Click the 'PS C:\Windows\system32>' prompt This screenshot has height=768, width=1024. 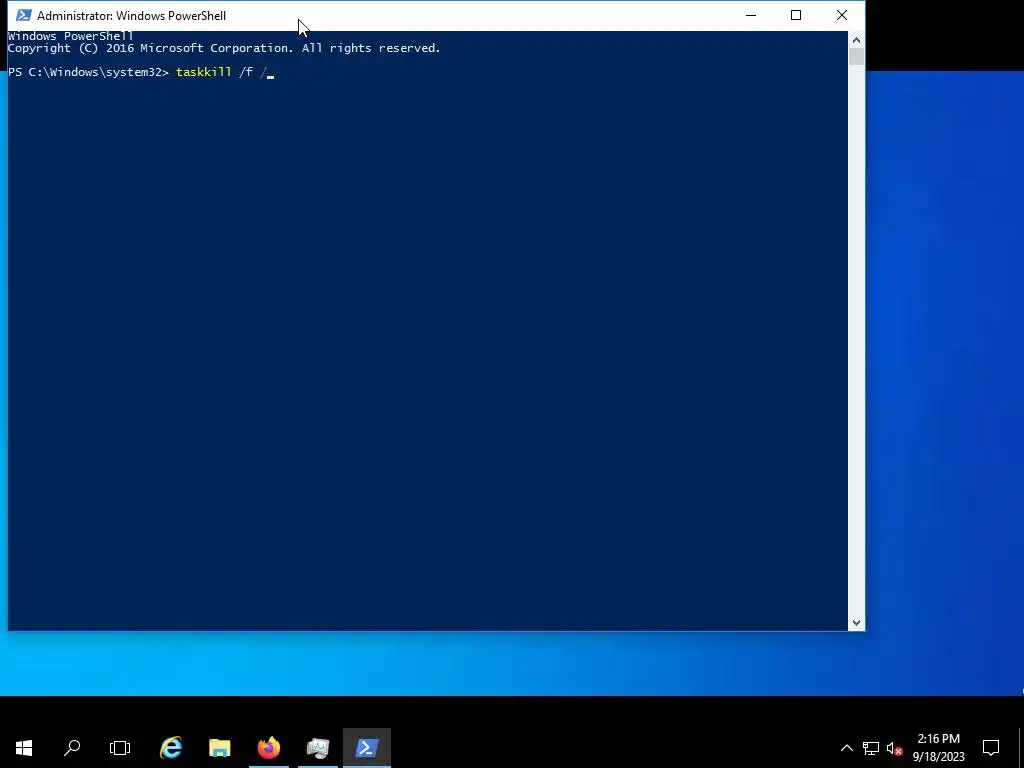(88, 72)
